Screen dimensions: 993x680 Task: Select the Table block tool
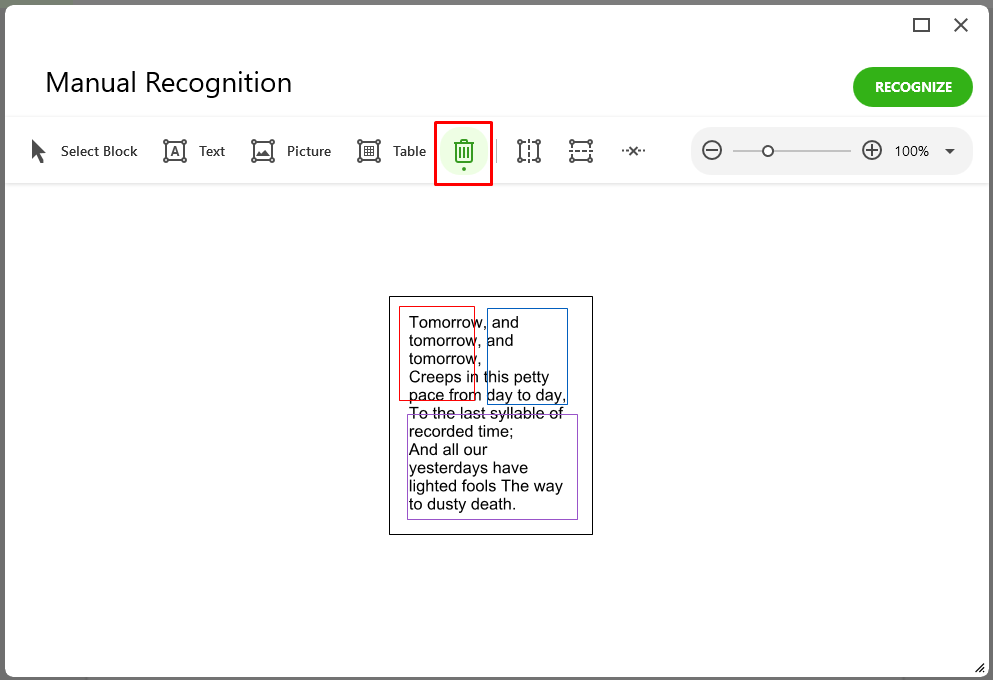pos(391,151)
